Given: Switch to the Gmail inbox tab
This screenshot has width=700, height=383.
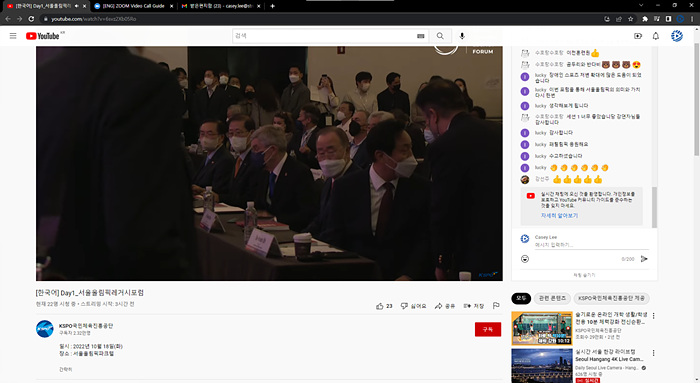Looking at the screenshot, I should point(221,6).
